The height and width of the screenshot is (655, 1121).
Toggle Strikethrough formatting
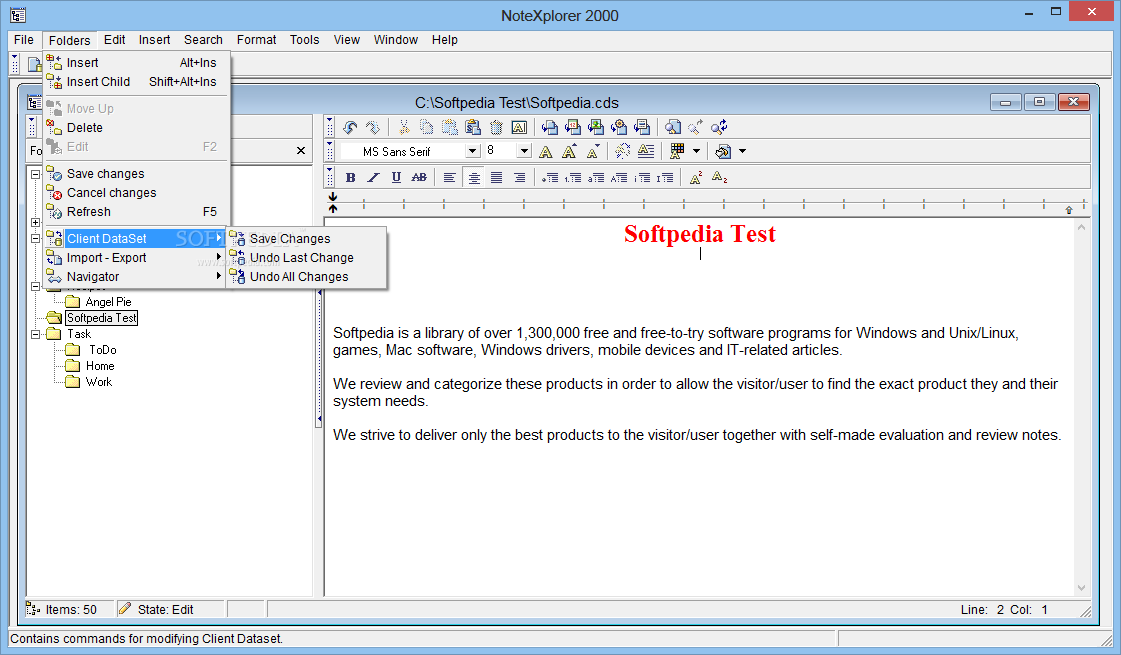pos(420,177)
